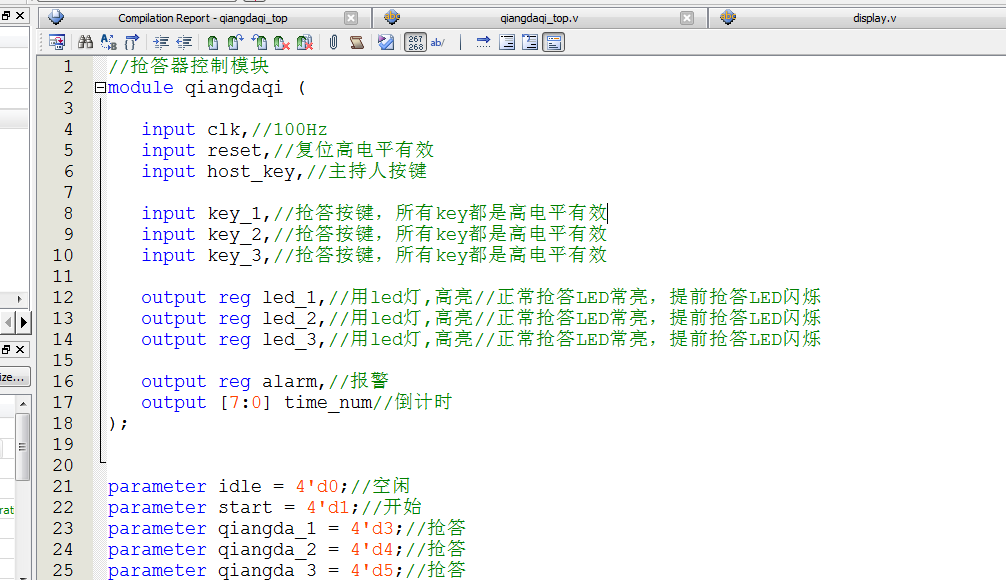1006x580 pixels.
Task: Toggle bookmark using the green flag icon
Action: click(x=213, y=42)
